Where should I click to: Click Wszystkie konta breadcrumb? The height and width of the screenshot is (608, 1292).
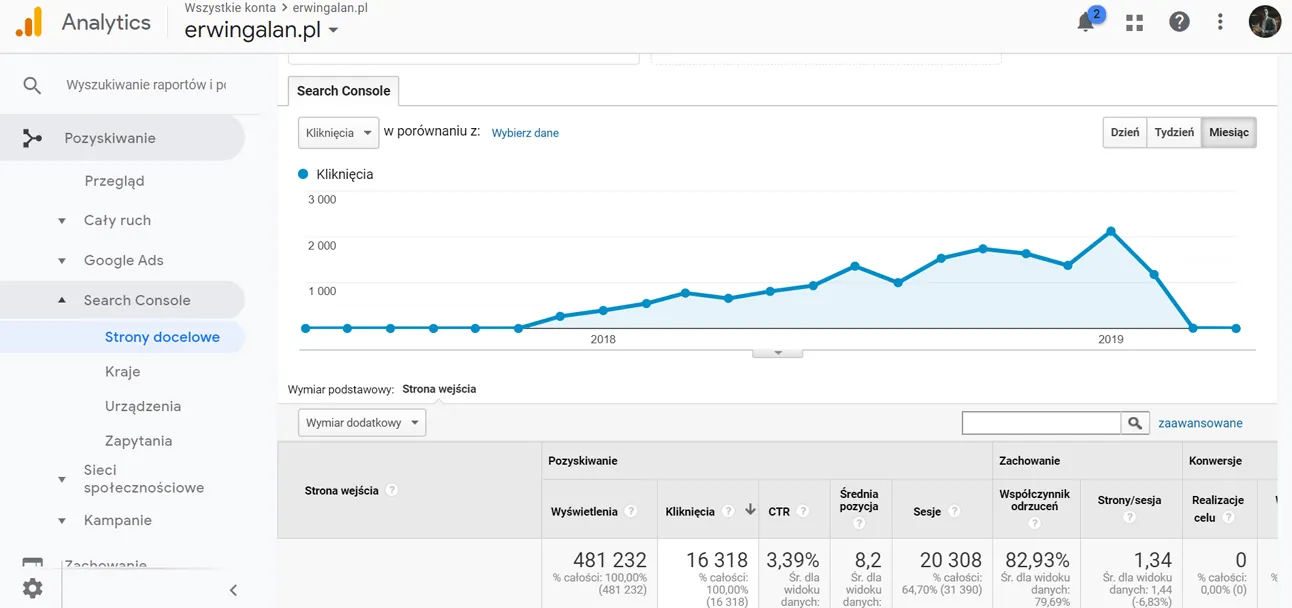pos(230,8)
